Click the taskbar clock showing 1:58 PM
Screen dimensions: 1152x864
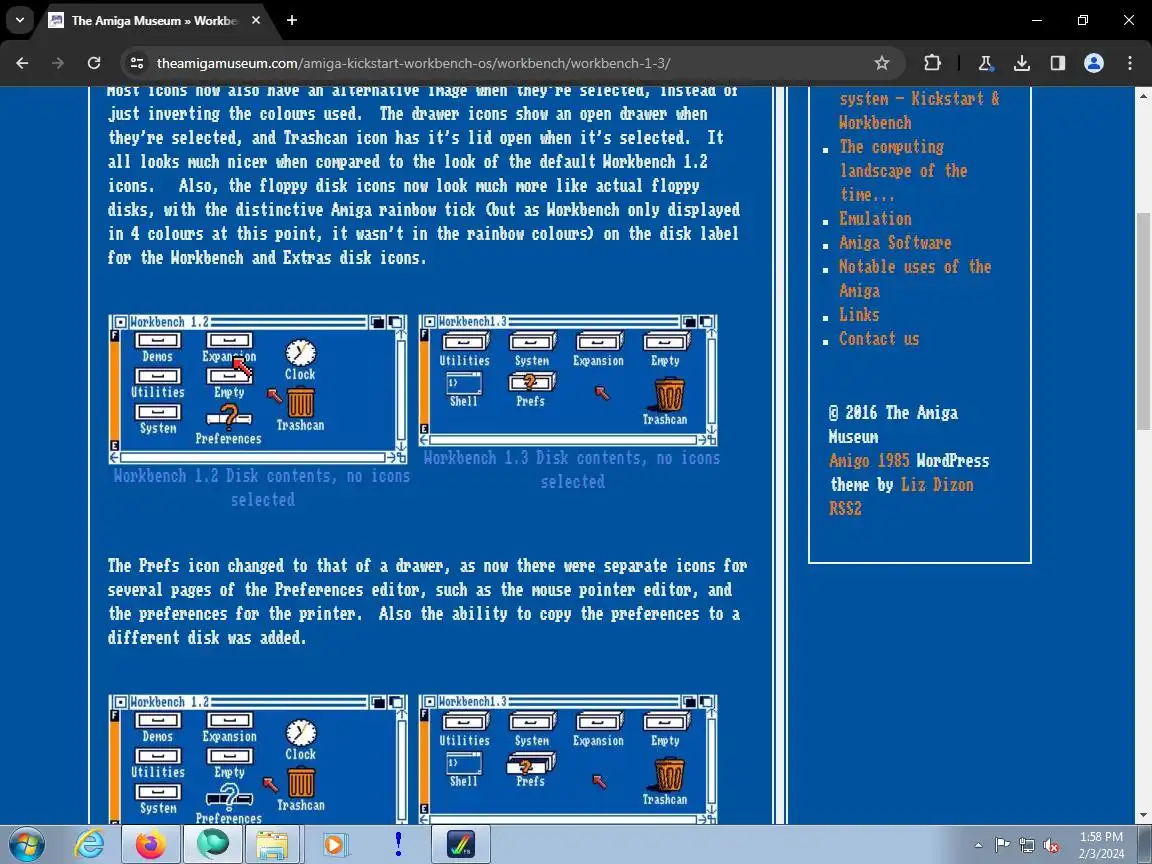[1101, 845]
